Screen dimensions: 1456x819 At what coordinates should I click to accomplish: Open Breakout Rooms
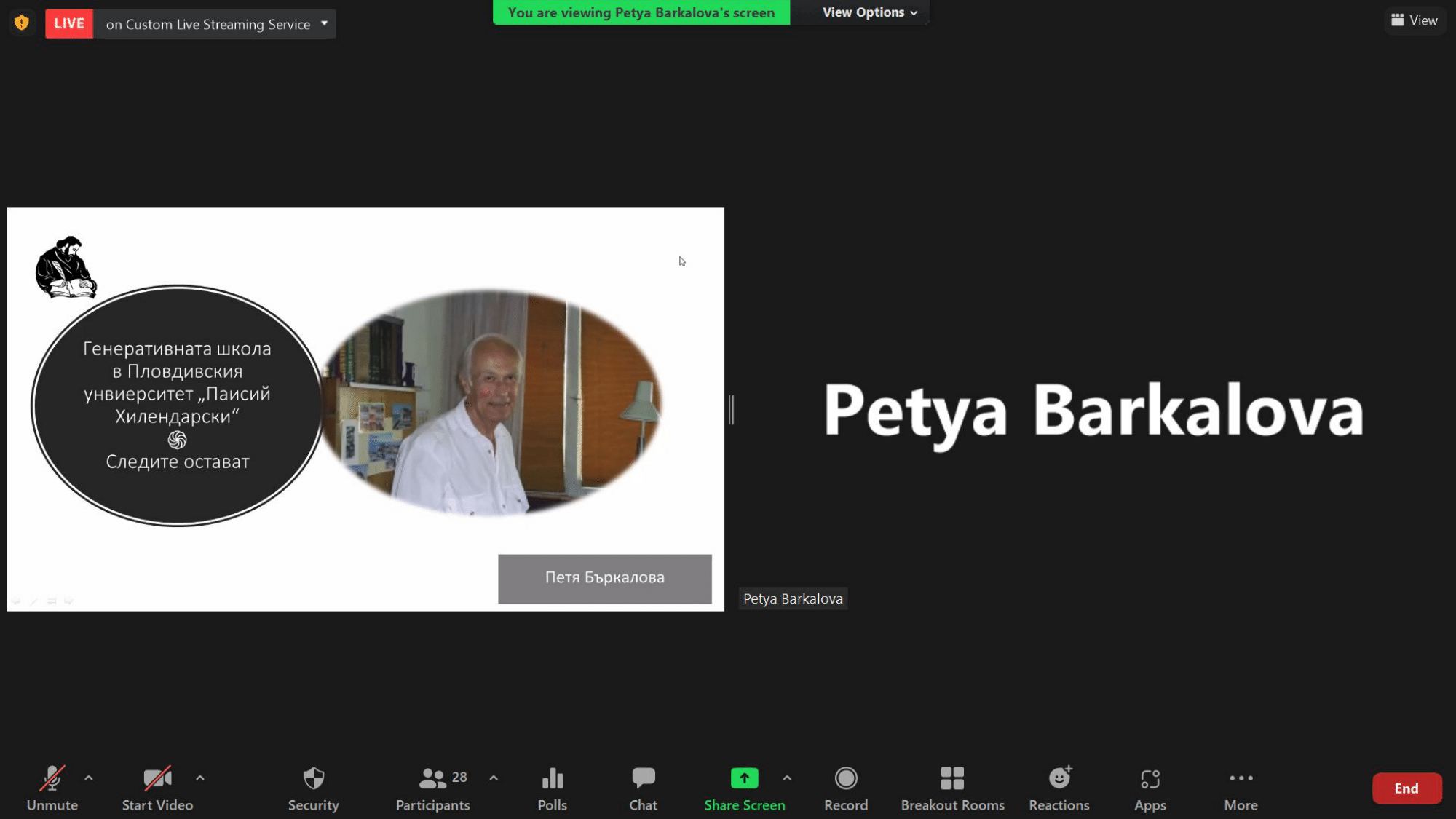click(952, 788)
